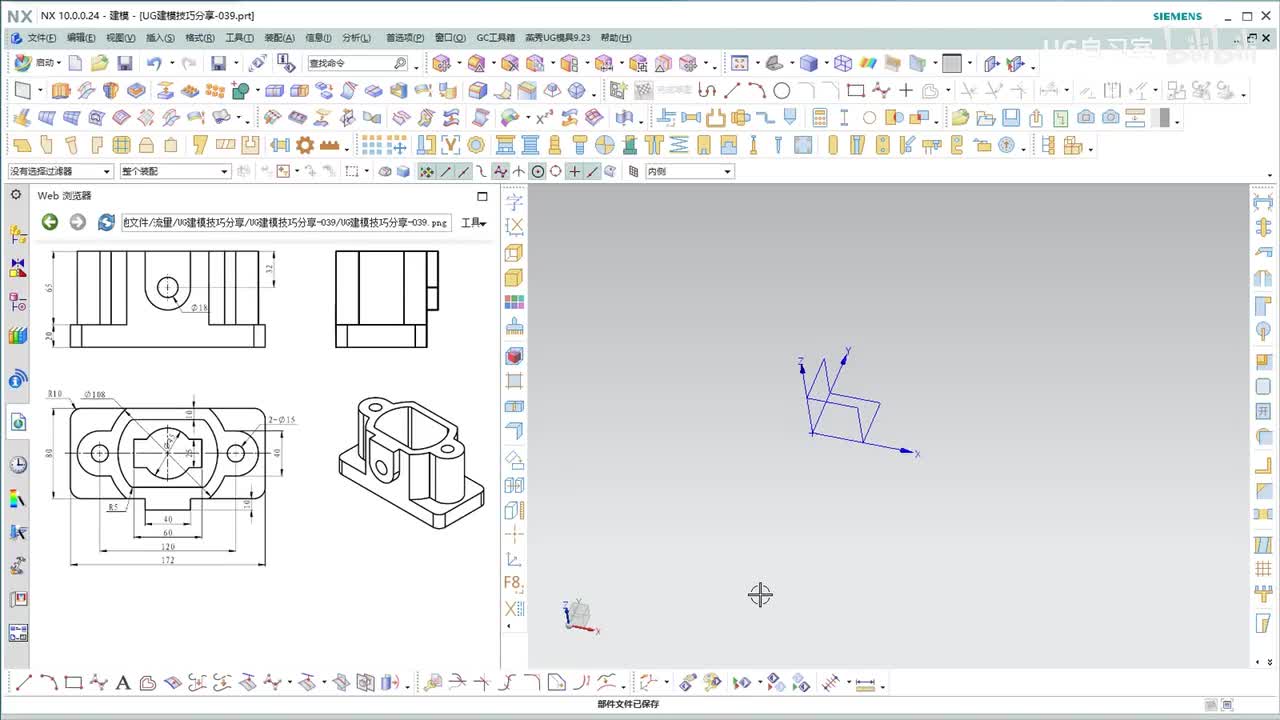This screenshot has width=1280, height=720.
Task: Open the 首选项(P) menu
Action: pyautogui.click(x=405, y=38)
